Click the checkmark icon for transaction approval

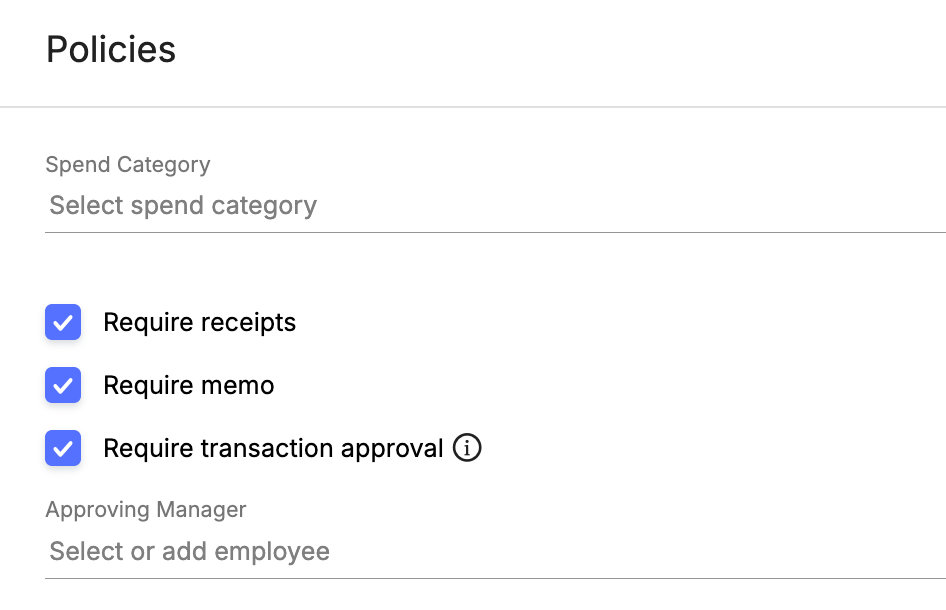[63, 449]
